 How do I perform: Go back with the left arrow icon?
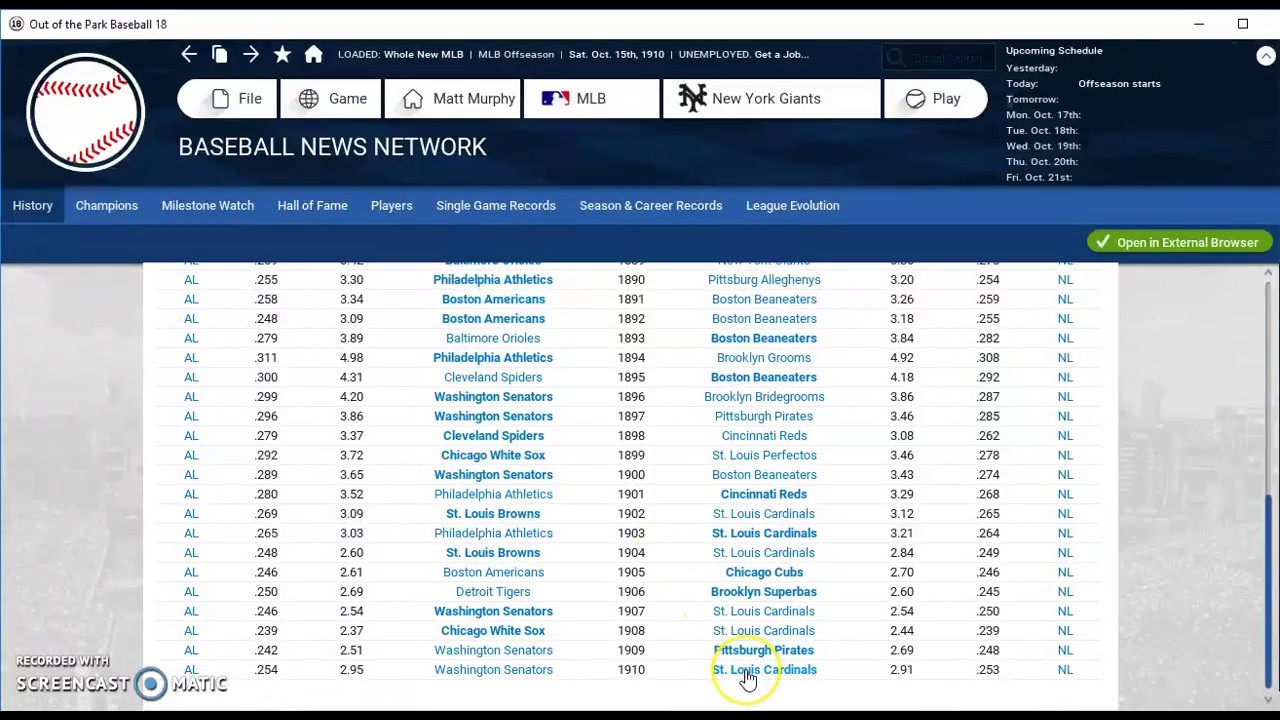click(188, 54)
